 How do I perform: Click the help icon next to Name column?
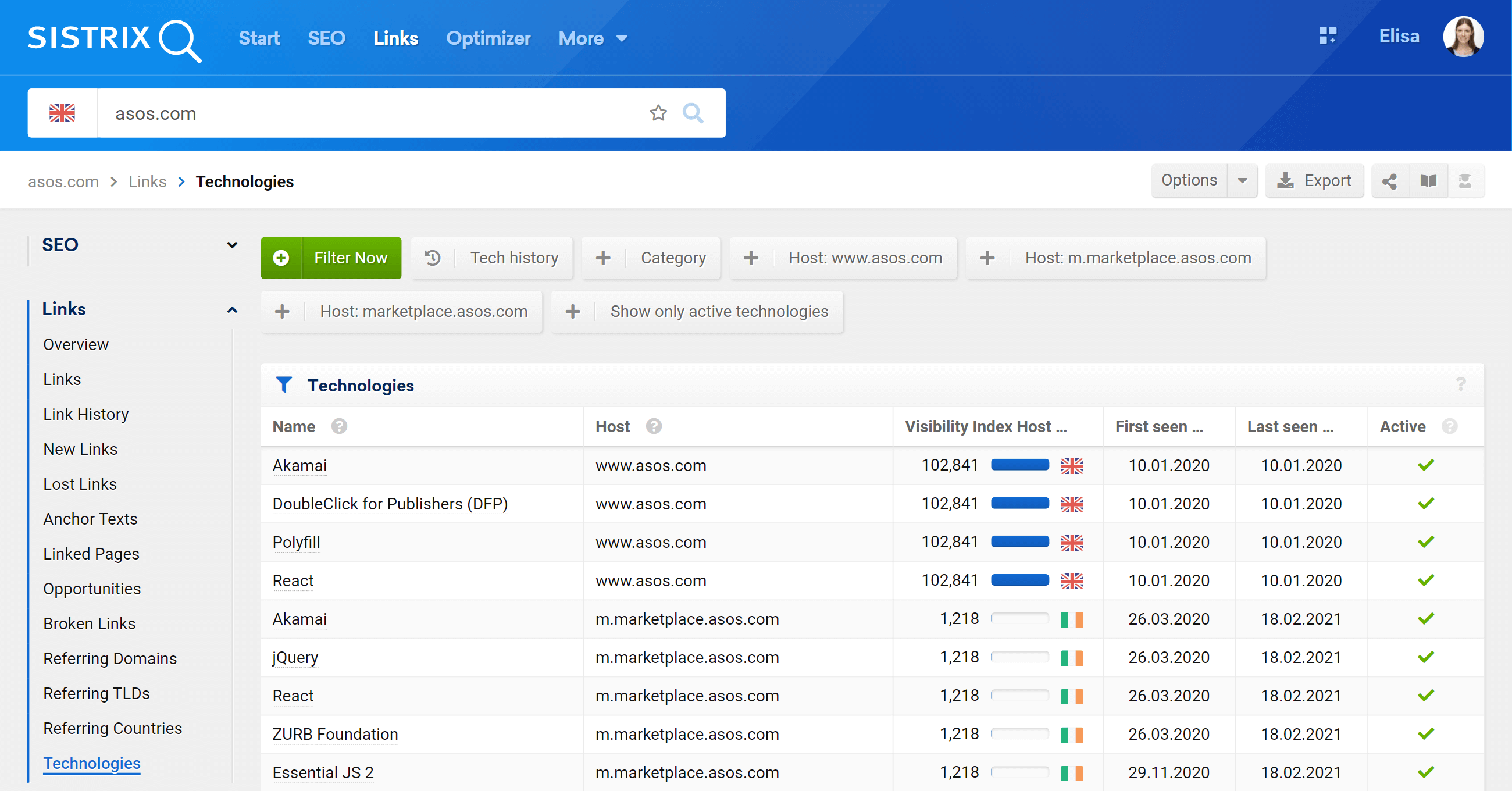(339, 426)
